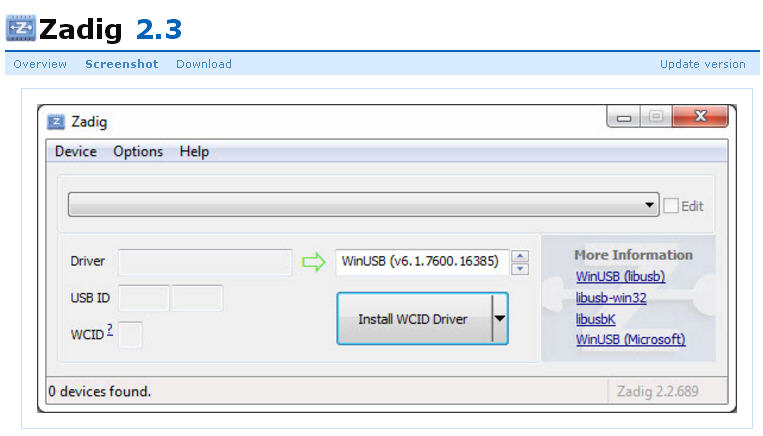This screenshot has width=763, height=436.
Task: Open the Device menu
Action: [x=75, y=151]
